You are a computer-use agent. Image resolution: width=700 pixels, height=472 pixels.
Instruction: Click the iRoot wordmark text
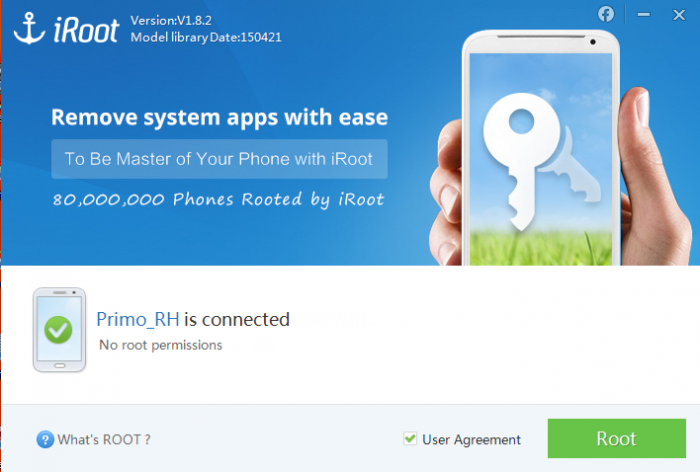coord(86,30)
